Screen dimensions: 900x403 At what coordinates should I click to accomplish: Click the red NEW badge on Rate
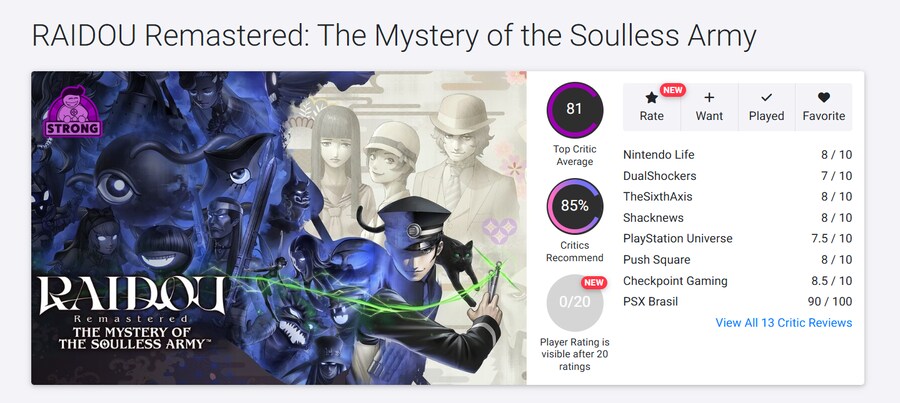pyautogui.click(x=673, y=90)
